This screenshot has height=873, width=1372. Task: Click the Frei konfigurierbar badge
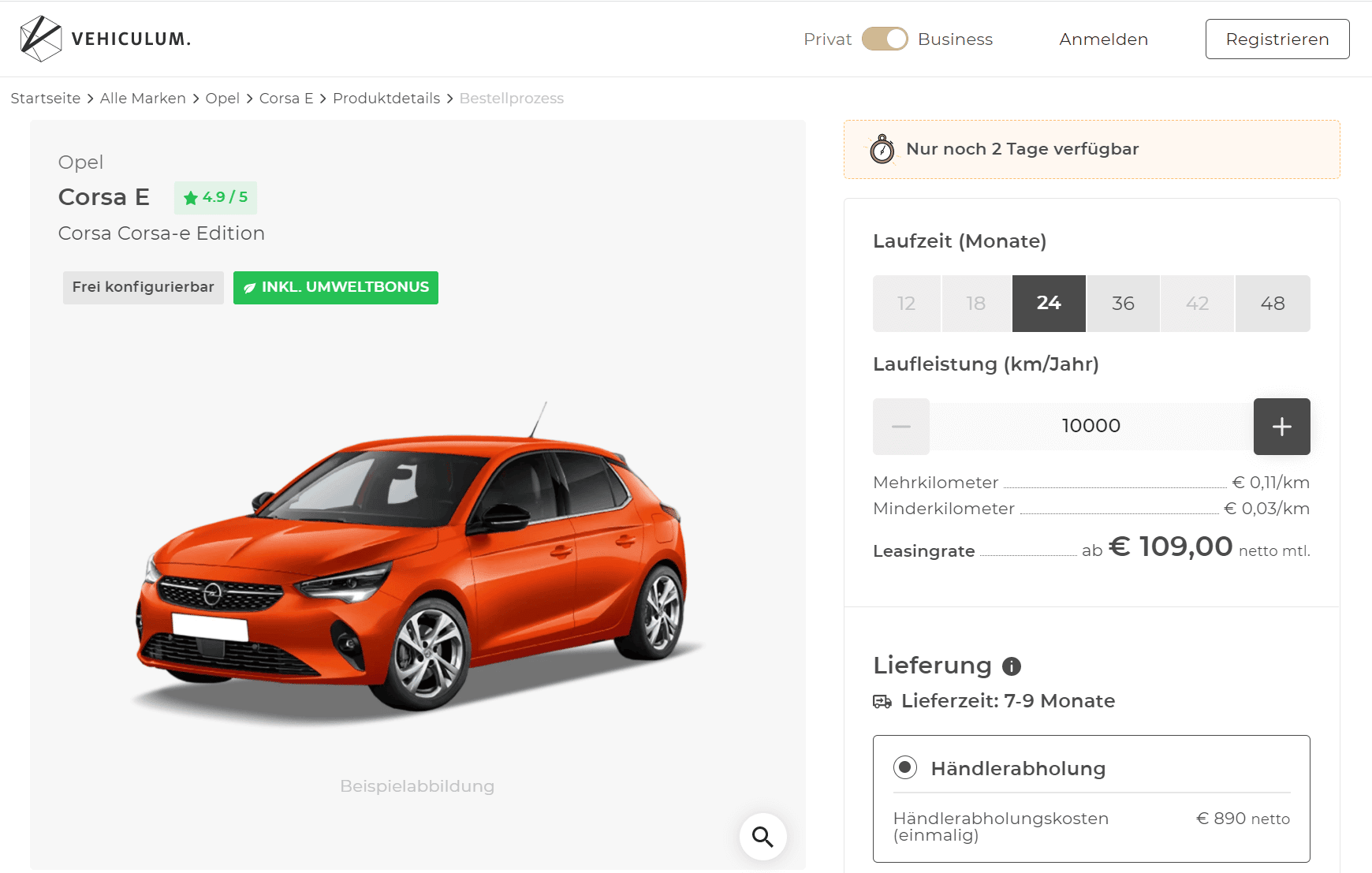[144, 288]
